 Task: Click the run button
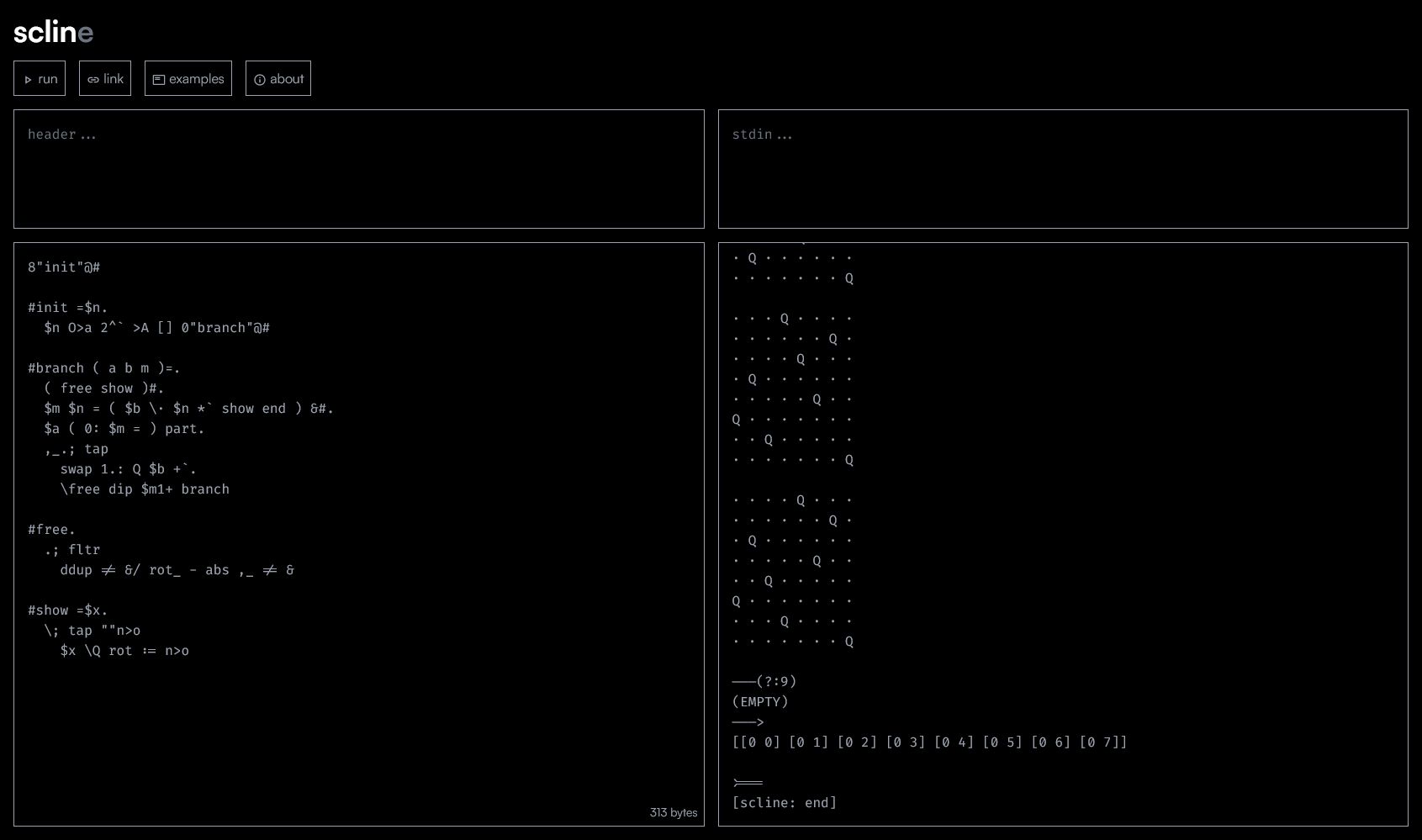(x=40, y=78)
